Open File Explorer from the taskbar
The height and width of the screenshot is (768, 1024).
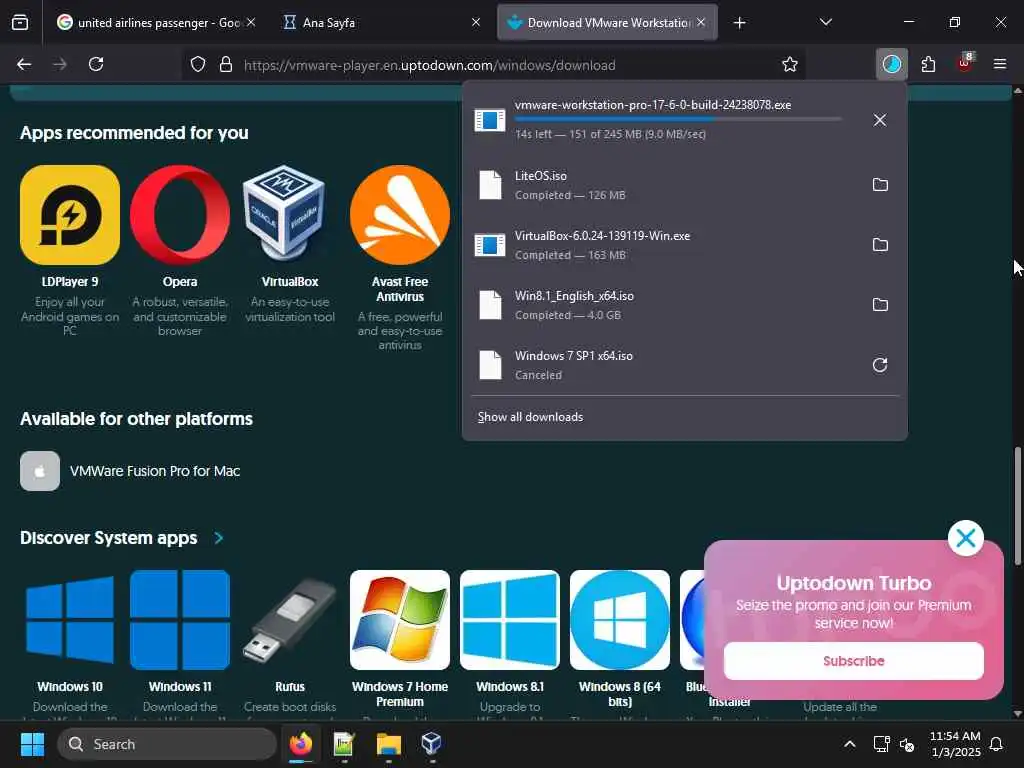(x=389, y=744)
